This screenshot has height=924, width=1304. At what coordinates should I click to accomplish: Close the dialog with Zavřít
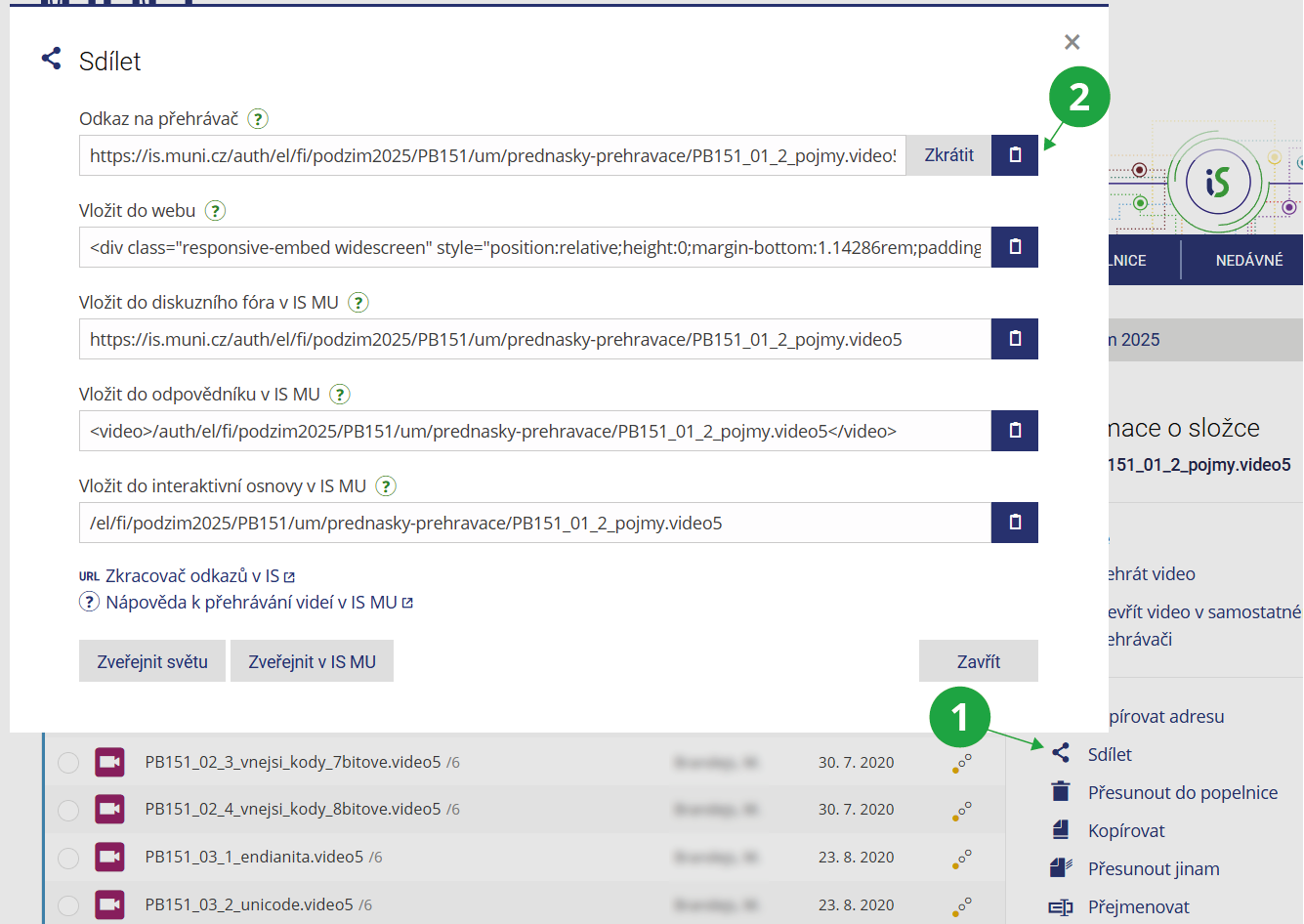click(x=978, y=661)
